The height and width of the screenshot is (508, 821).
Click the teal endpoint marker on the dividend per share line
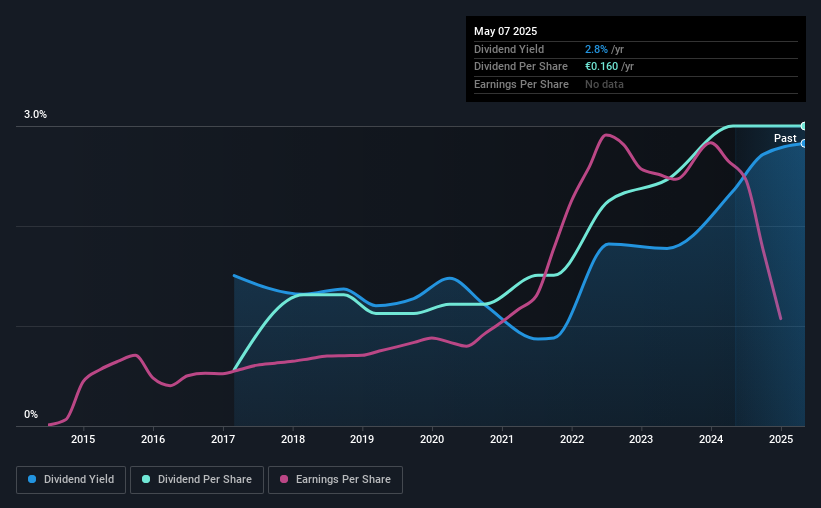point(804,126)
